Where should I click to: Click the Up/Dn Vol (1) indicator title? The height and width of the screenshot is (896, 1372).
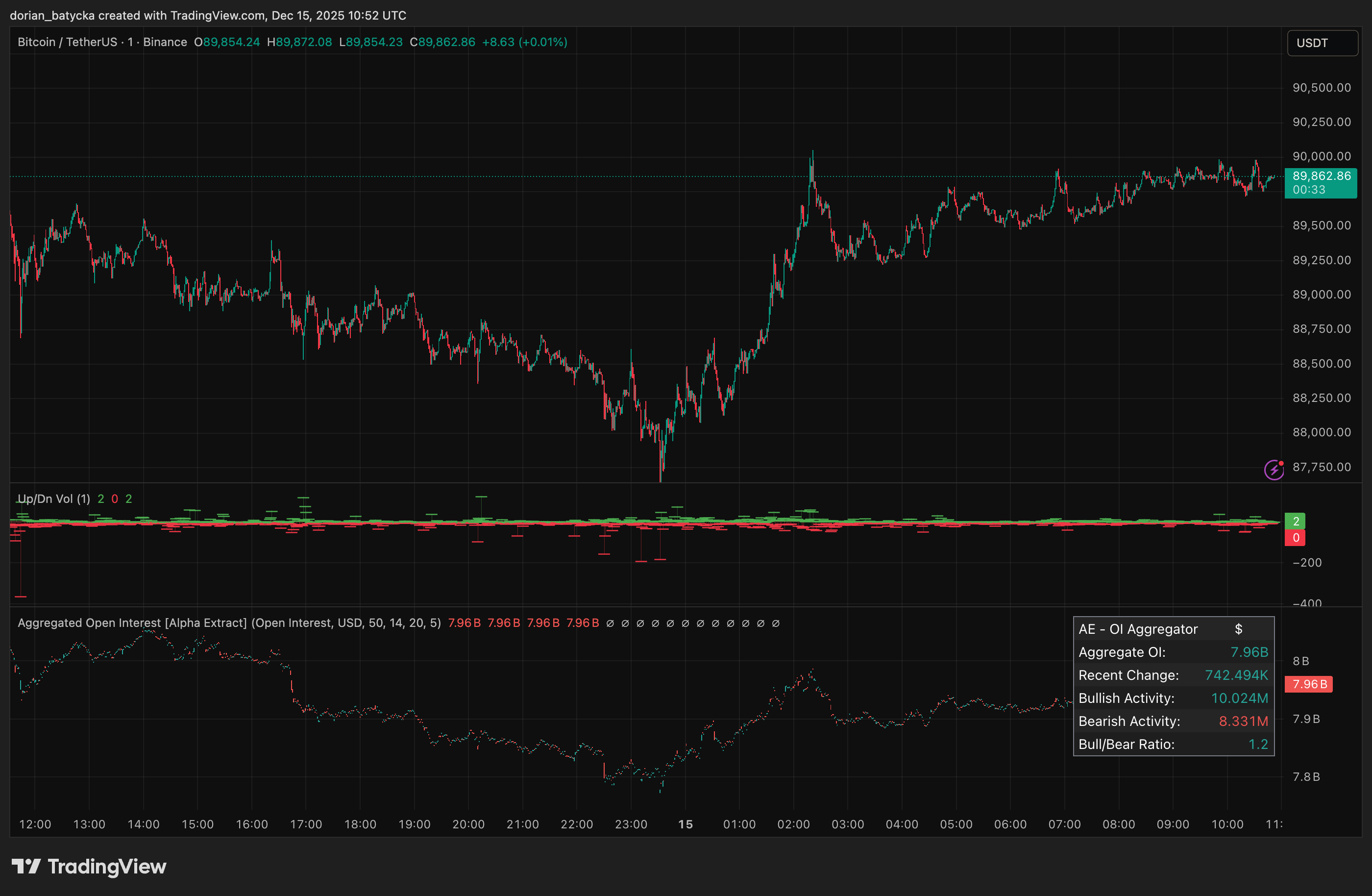[53, 499]
